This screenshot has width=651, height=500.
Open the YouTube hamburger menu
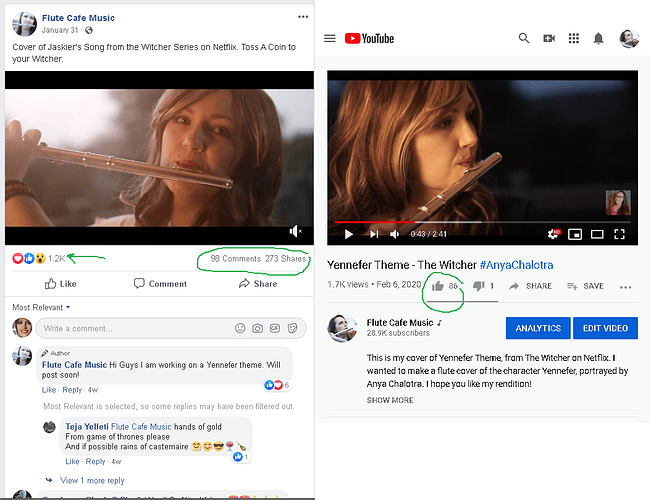tap(330, 39)
